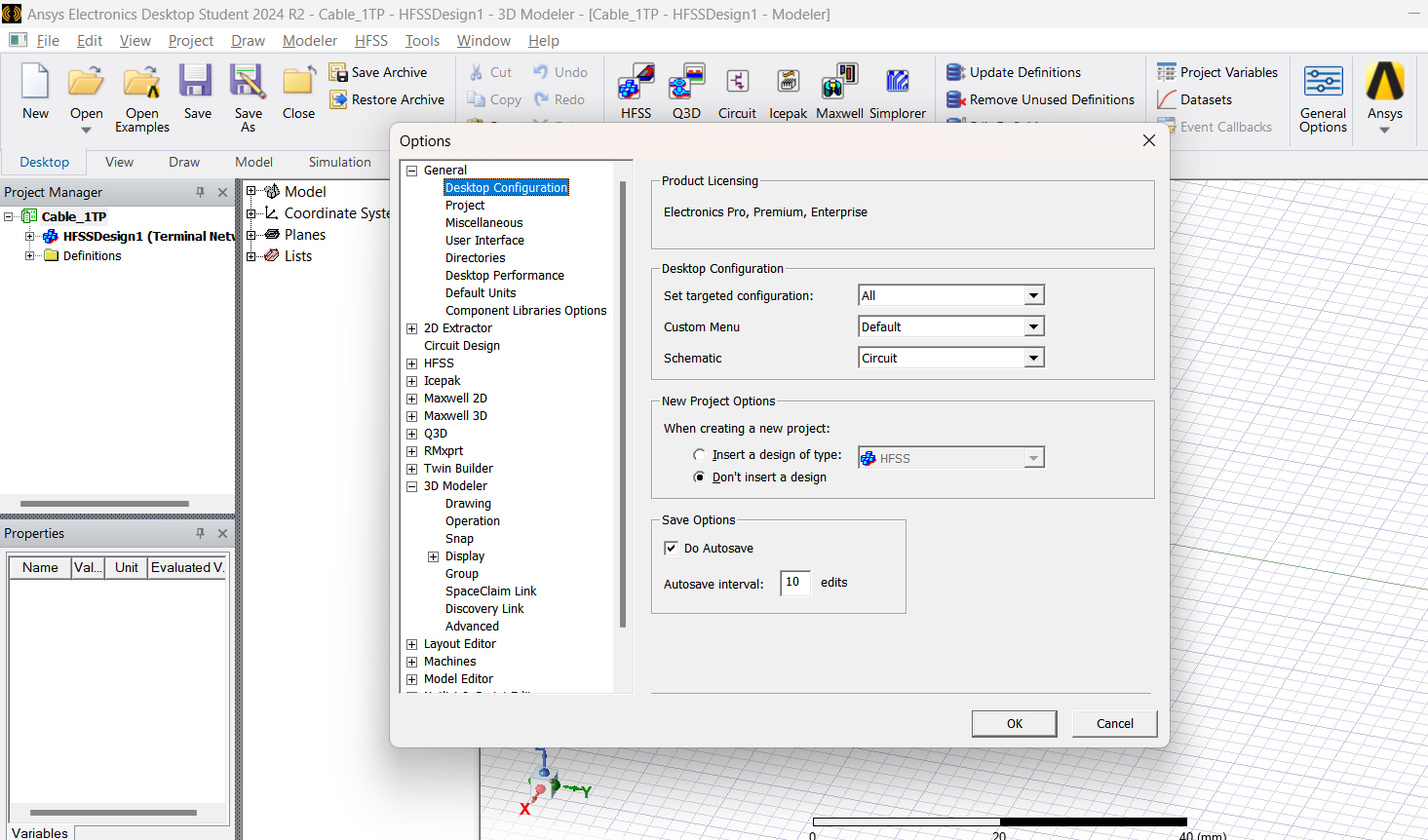The image size is (1428, 840).
Task: Insert a Q3D design from toolbar
Action: coord(686,84)
